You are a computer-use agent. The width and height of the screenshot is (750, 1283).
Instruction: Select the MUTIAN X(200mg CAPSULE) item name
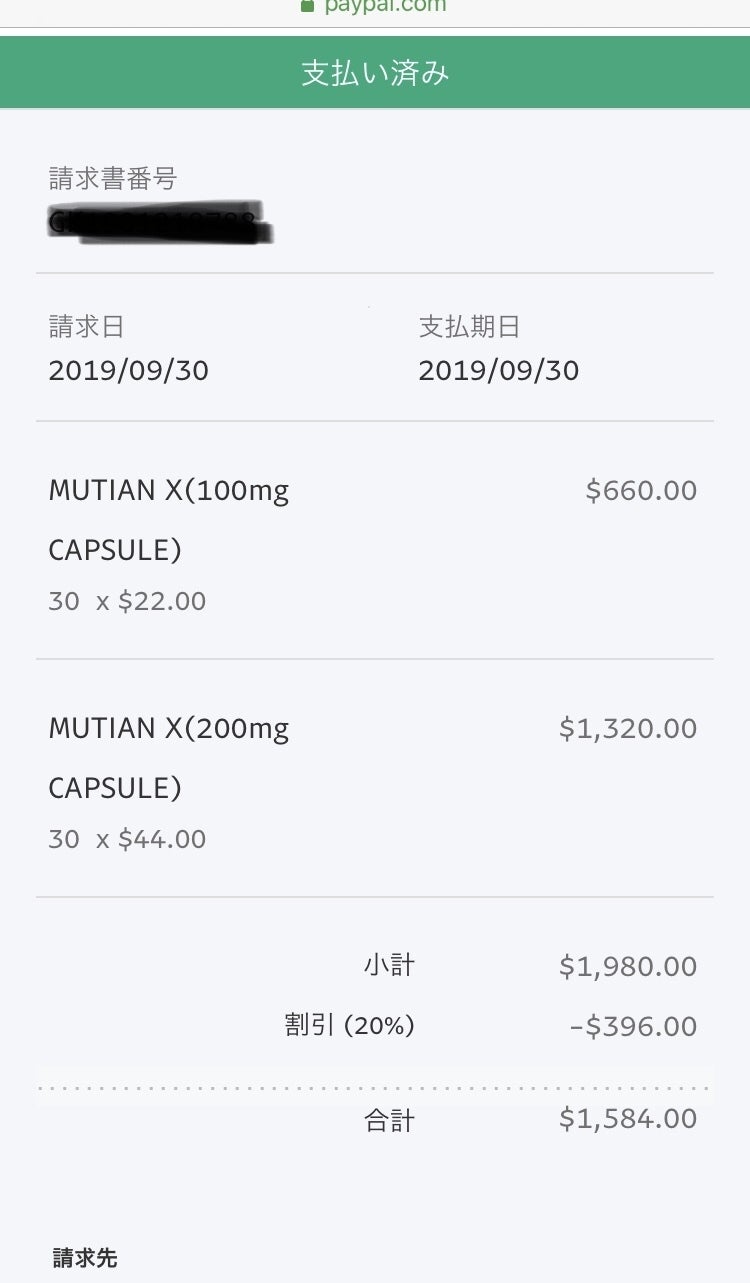click(x=168, y=758)
